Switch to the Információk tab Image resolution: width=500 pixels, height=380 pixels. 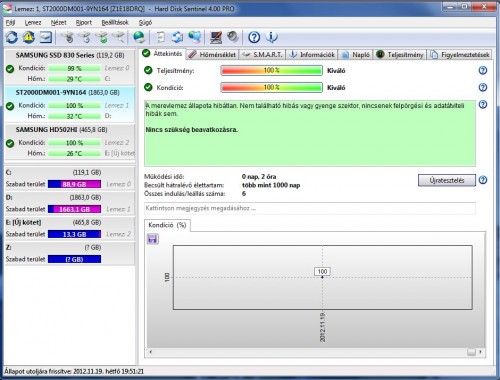click(x=312, y=55)
